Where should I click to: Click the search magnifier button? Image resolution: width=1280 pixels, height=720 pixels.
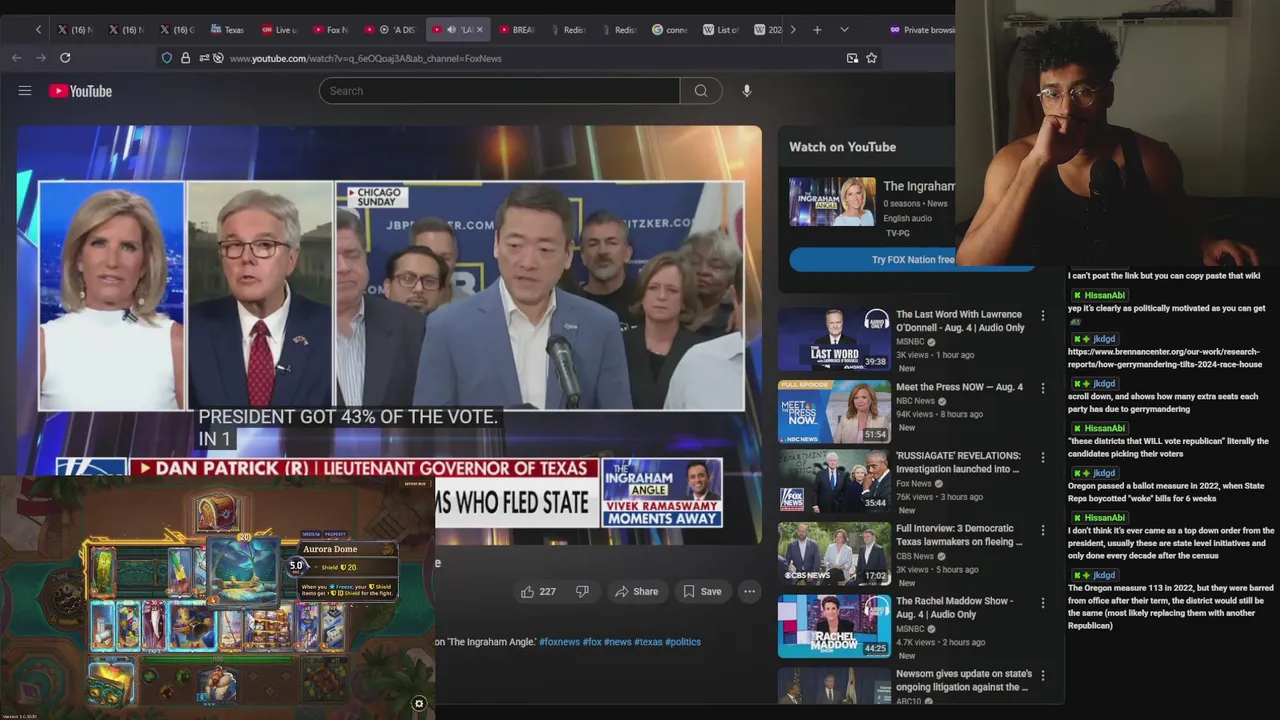pyautogui.click(x=701, y=91)
